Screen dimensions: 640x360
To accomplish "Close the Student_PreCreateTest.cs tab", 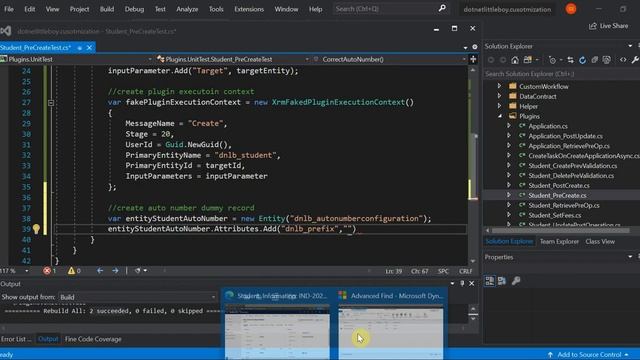I will 89,48.
